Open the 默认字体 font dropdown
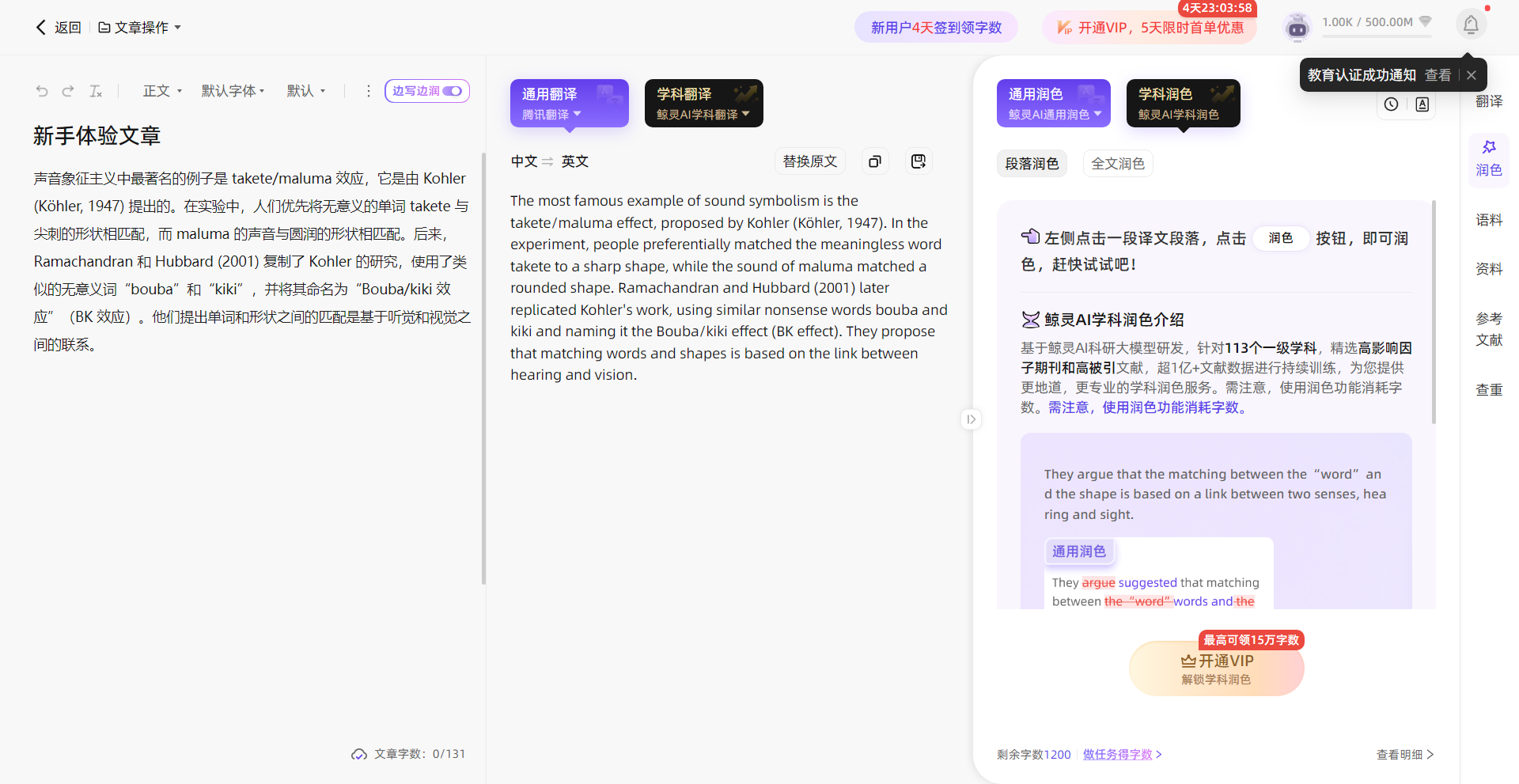The image size is (1519, 784). 233,91
